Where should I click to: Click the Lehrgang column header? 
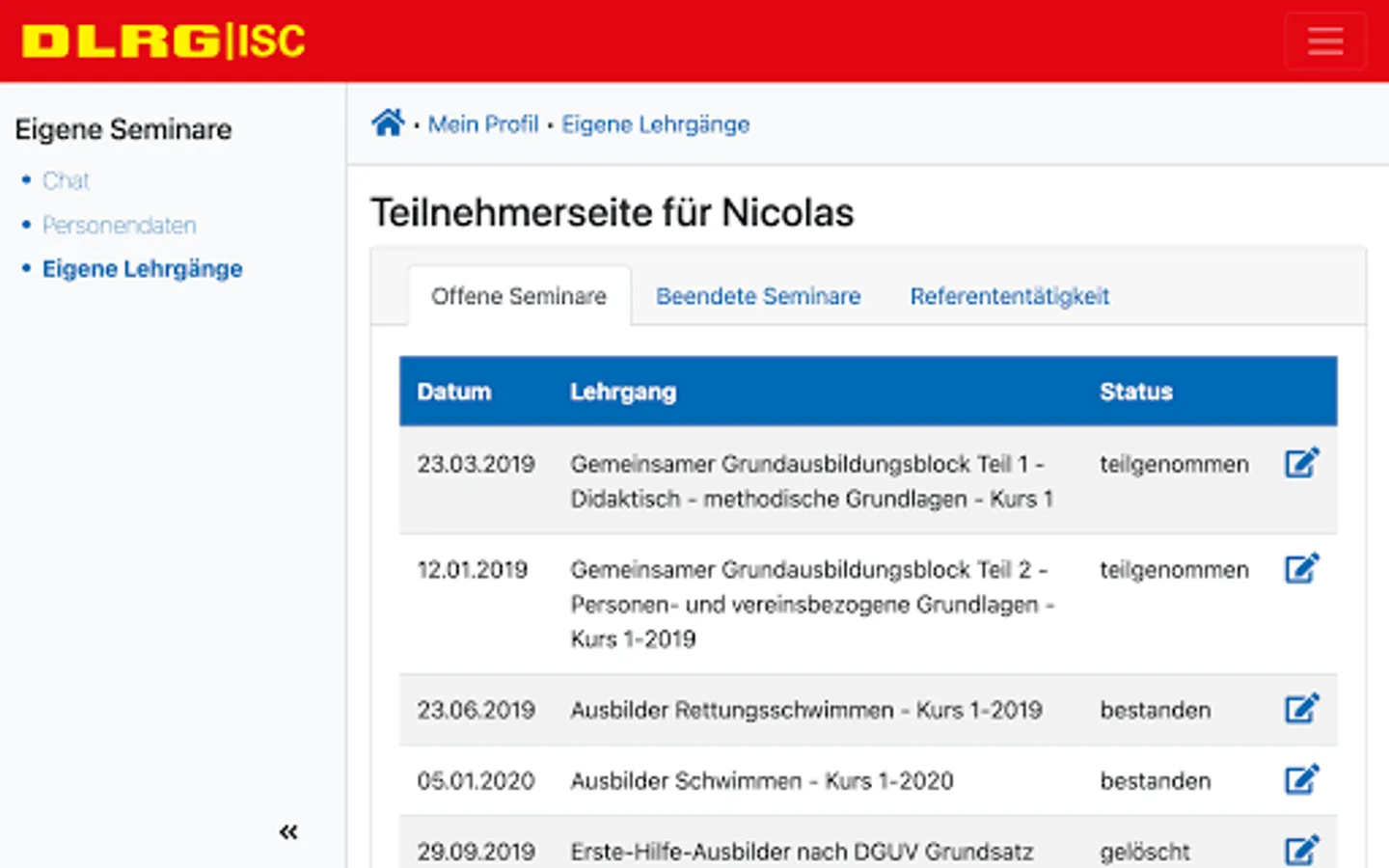pos(623,392)
